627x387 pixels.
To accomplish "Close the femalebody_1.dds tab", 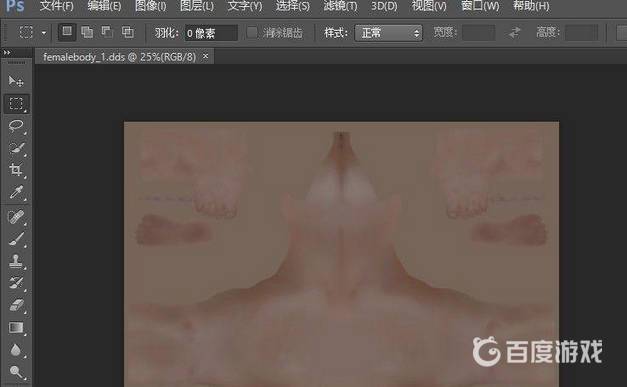I will [206, 56].
